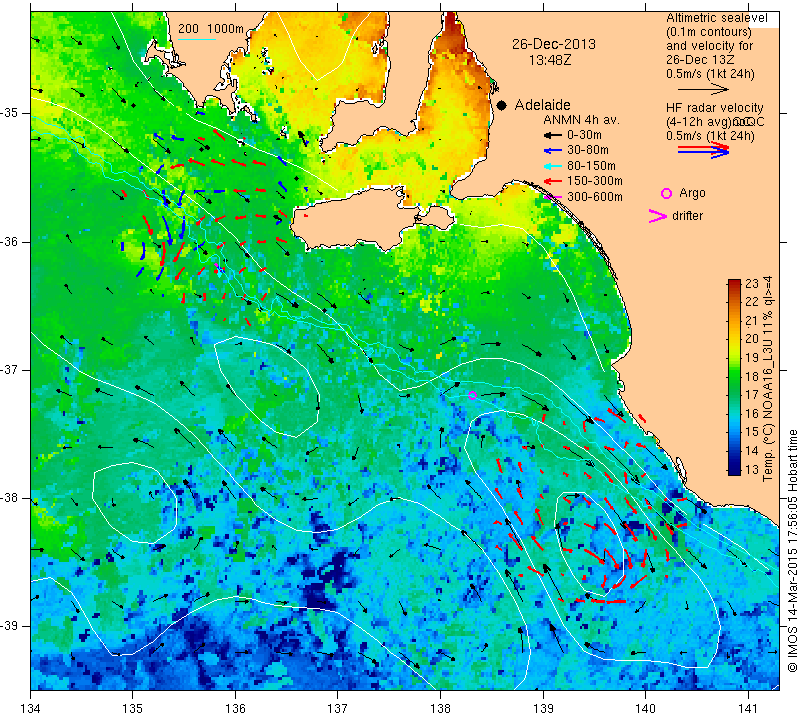Click the 300-600m depth label
800x720 pixels.
(595, 197)
